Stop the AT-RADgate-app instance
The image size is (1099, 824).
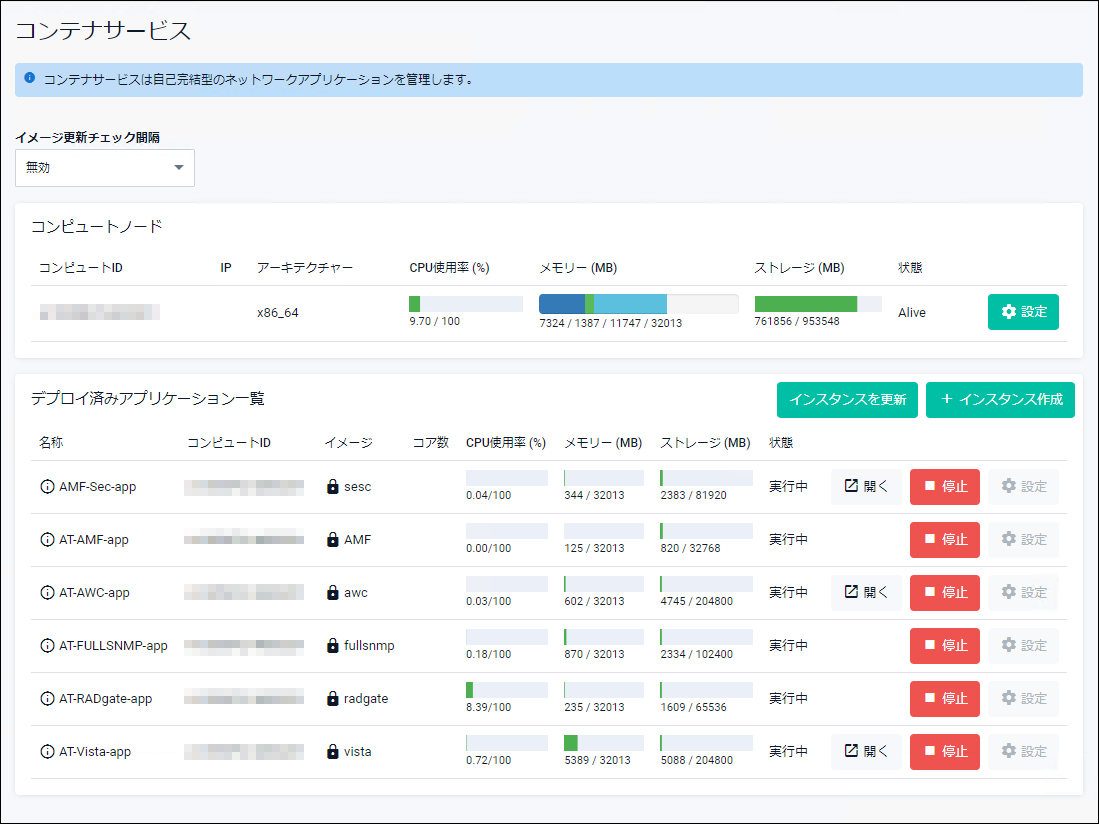944,699
